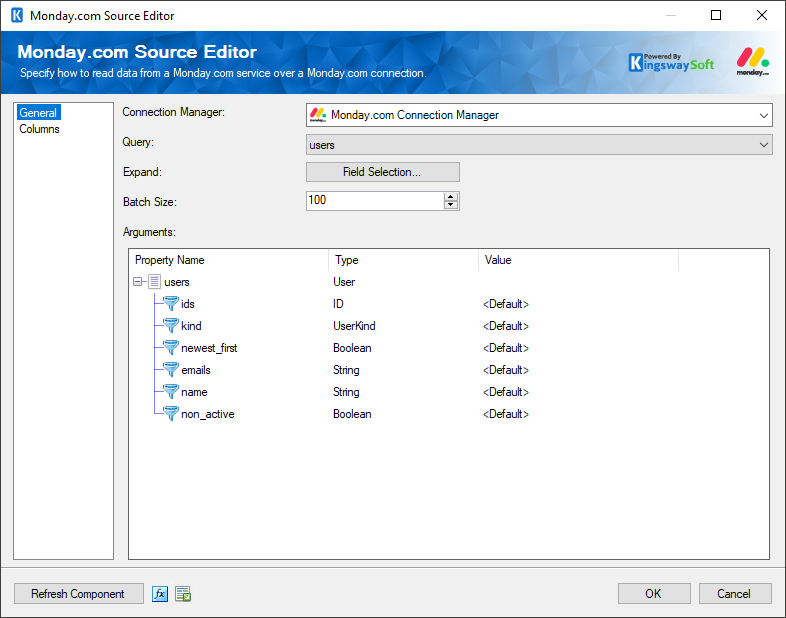786x618 pixels.
Task: Click the monday.com logo in the banner
Action: pyautogui.click(x=752, y=61)
